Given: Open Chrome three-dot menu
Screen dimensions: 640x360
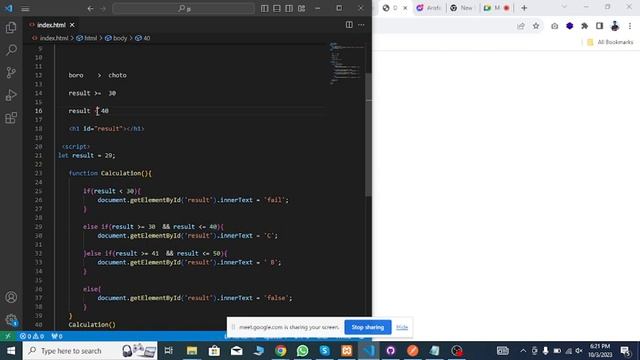Looking at the screenshot, I should point(630,26).
